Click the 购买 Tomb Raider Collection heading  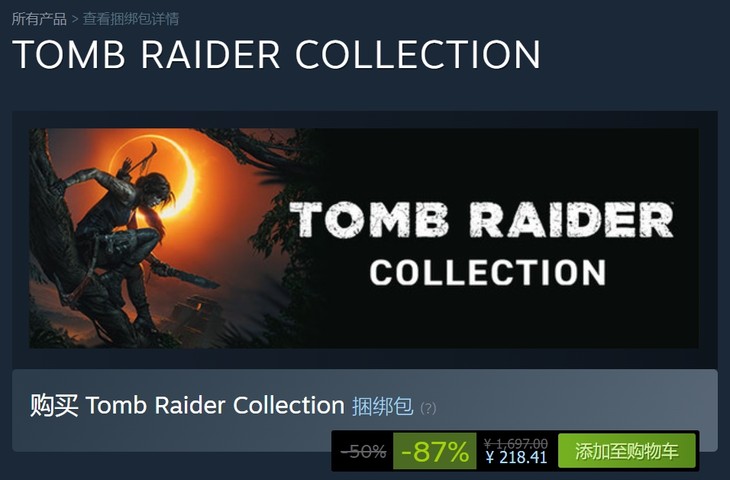pos(187,405)
